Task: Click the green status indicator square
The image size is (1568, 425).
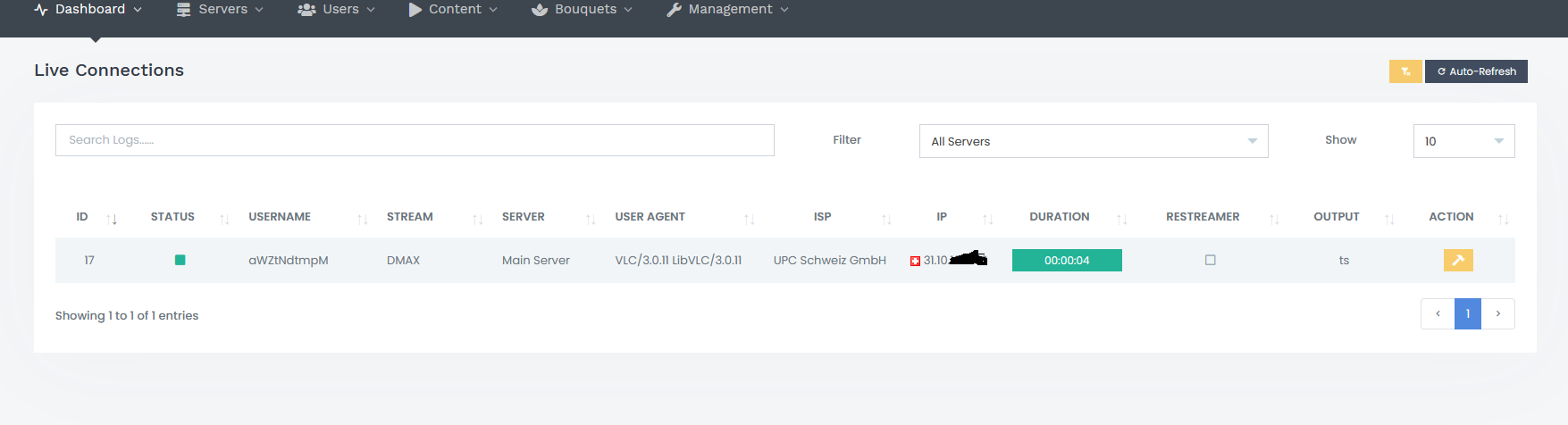Action: pyautogui.click(x=180, y=260)
